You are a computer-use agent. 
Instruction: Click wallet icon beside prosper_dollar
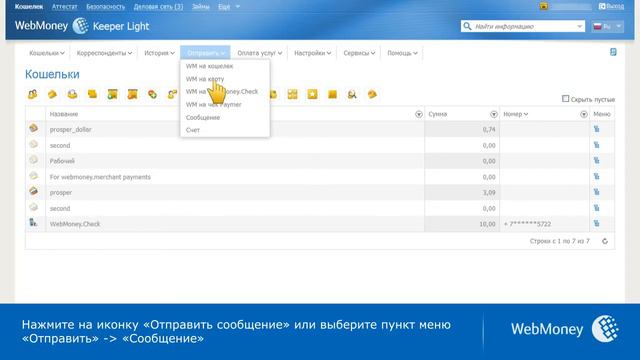point(33,128)
